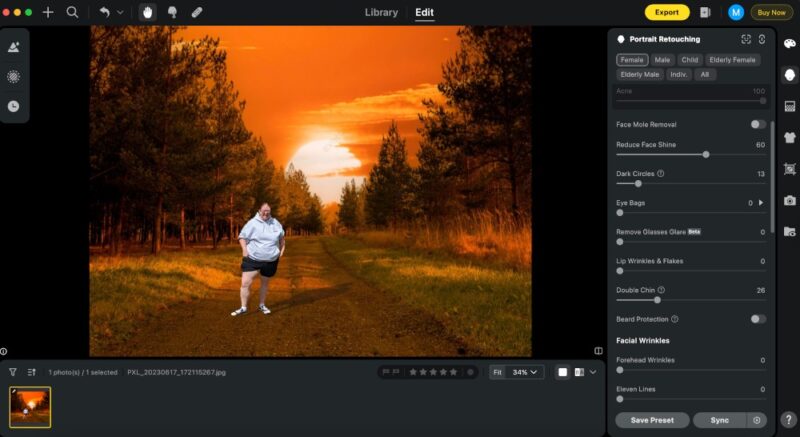Expand the Eye Bags options arrow

click(x=761, y=203)
